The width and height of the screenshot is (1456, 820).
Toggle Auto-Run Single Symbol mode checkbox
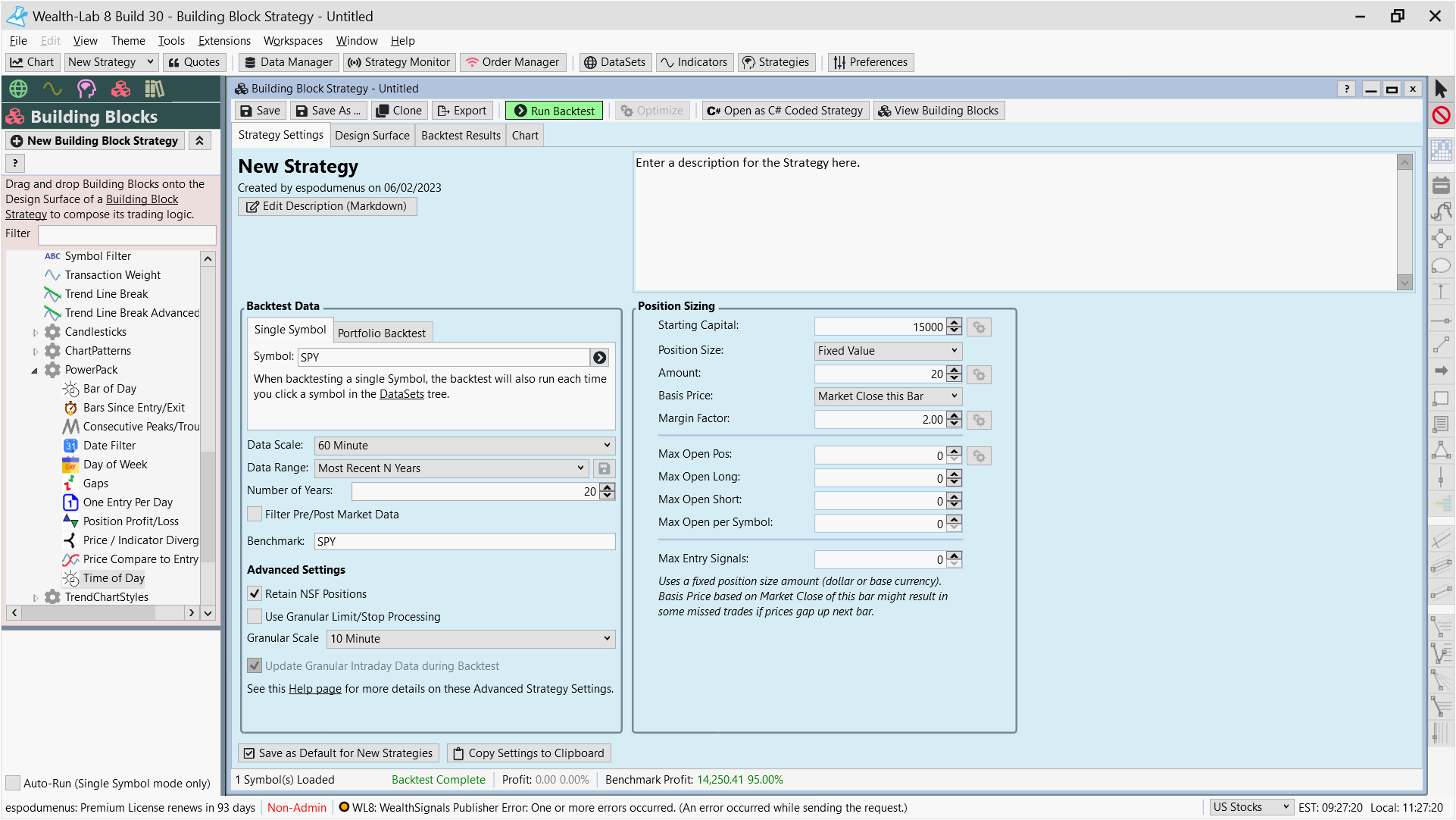(x=13, y=783)
